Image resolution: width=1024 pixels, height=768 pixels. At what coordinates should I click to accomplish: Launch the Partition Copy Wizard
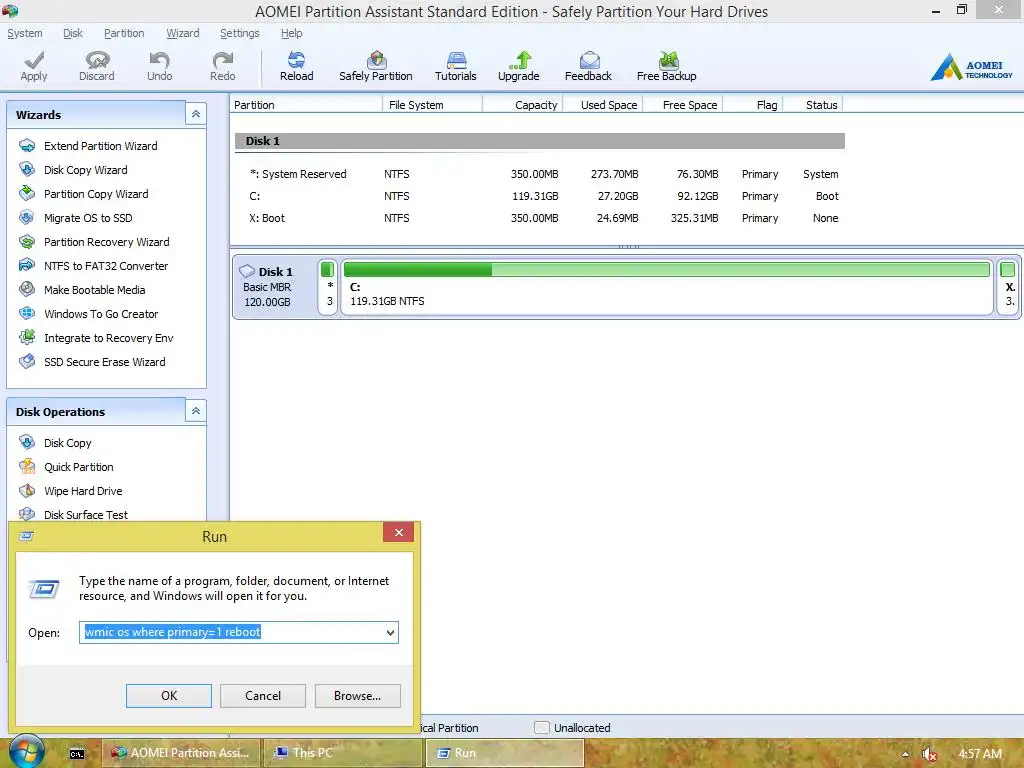pyautogui.click(x=96, y=194)
